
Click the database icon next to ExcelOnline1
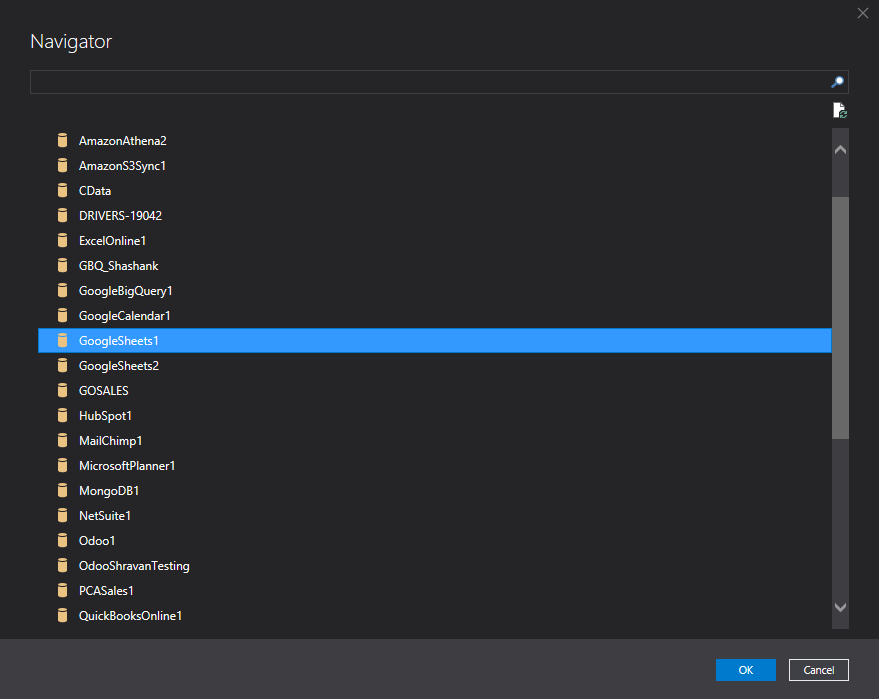tap(63, 240)
